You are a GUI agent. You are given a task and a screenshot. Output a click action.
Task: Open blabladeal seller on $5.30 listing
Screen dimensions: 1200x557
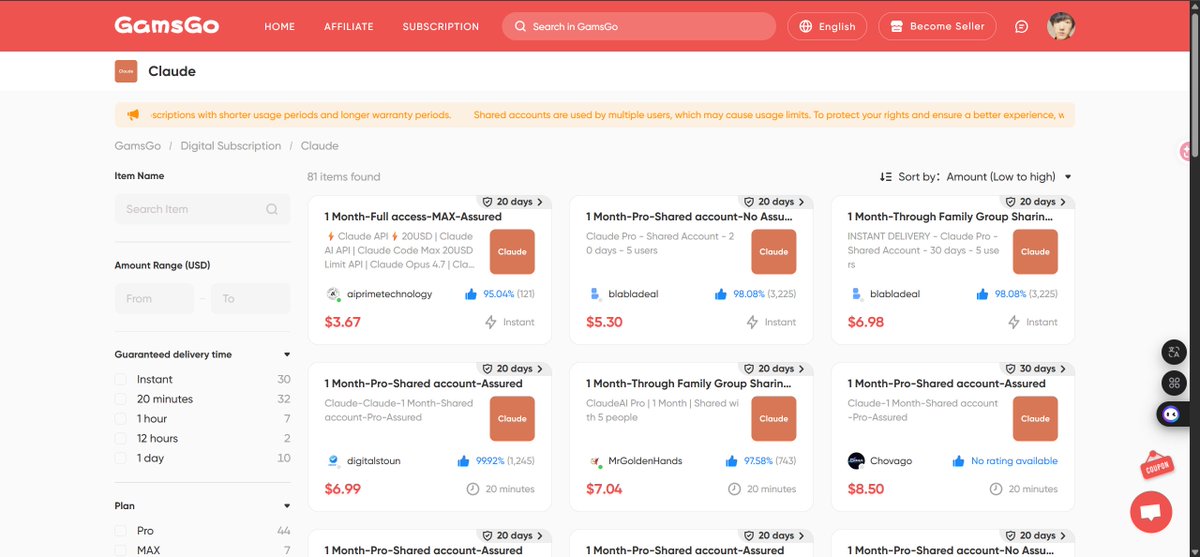click(x=633, y=294)
